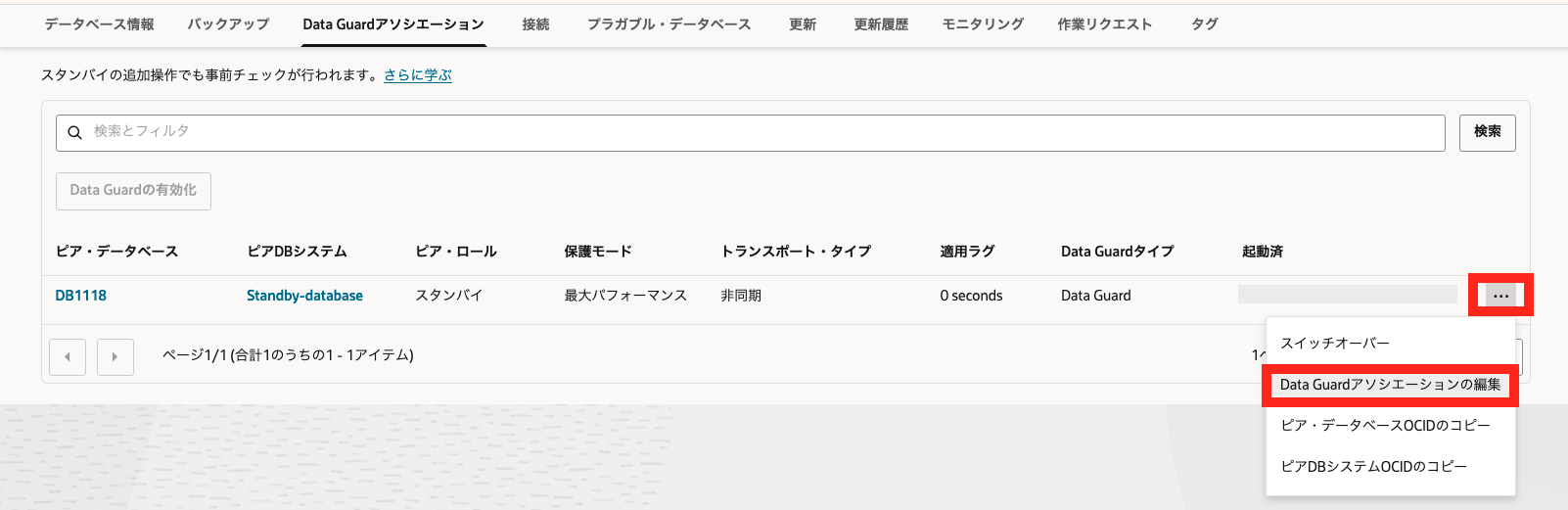This screenshot has width=1568, height=510.
Task: Click the magnifier icon in search field
Action: 74,133
